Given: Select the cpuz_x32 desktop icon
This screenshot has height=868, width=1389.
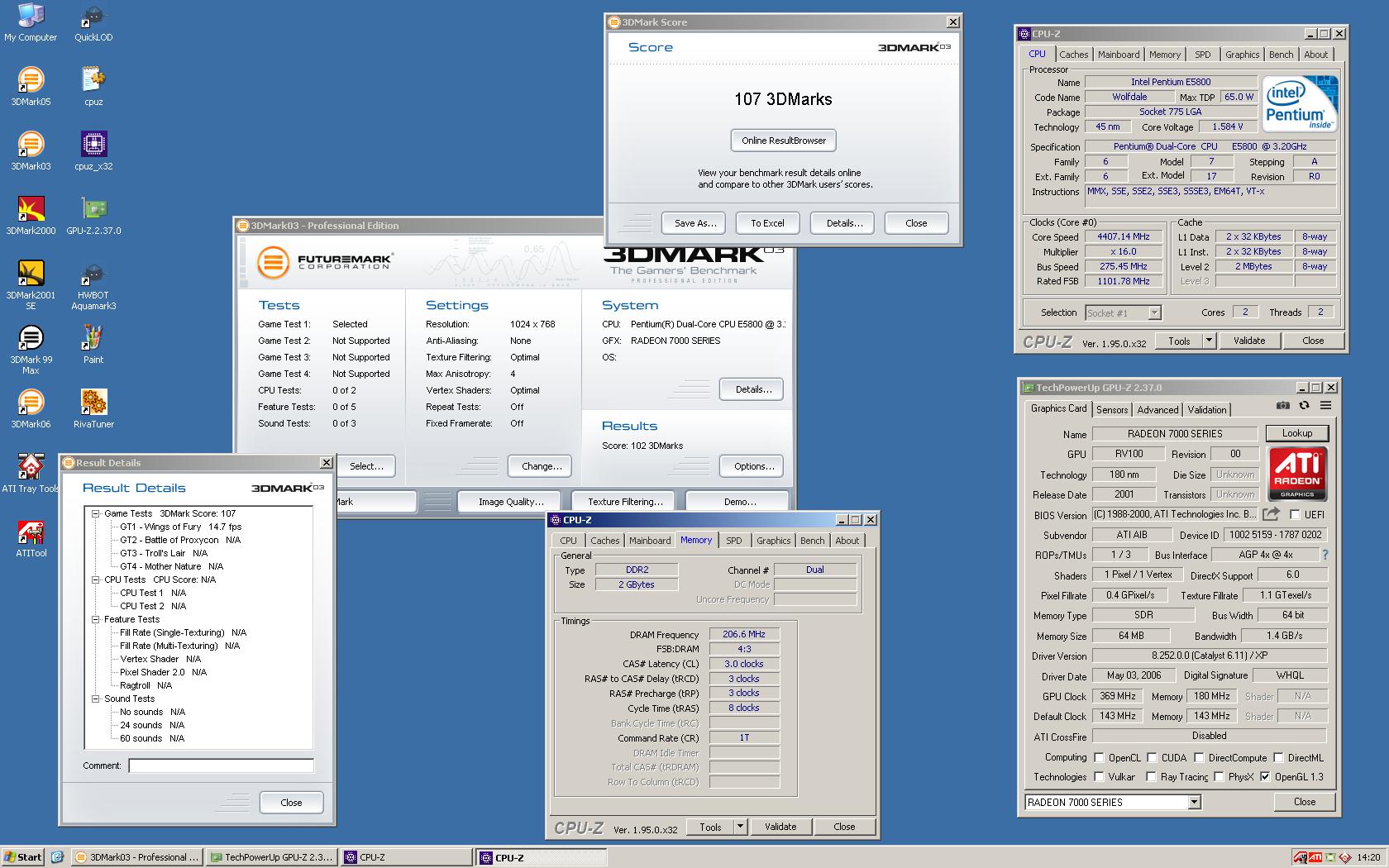Looking at the screenshot, I should [93, 151].
